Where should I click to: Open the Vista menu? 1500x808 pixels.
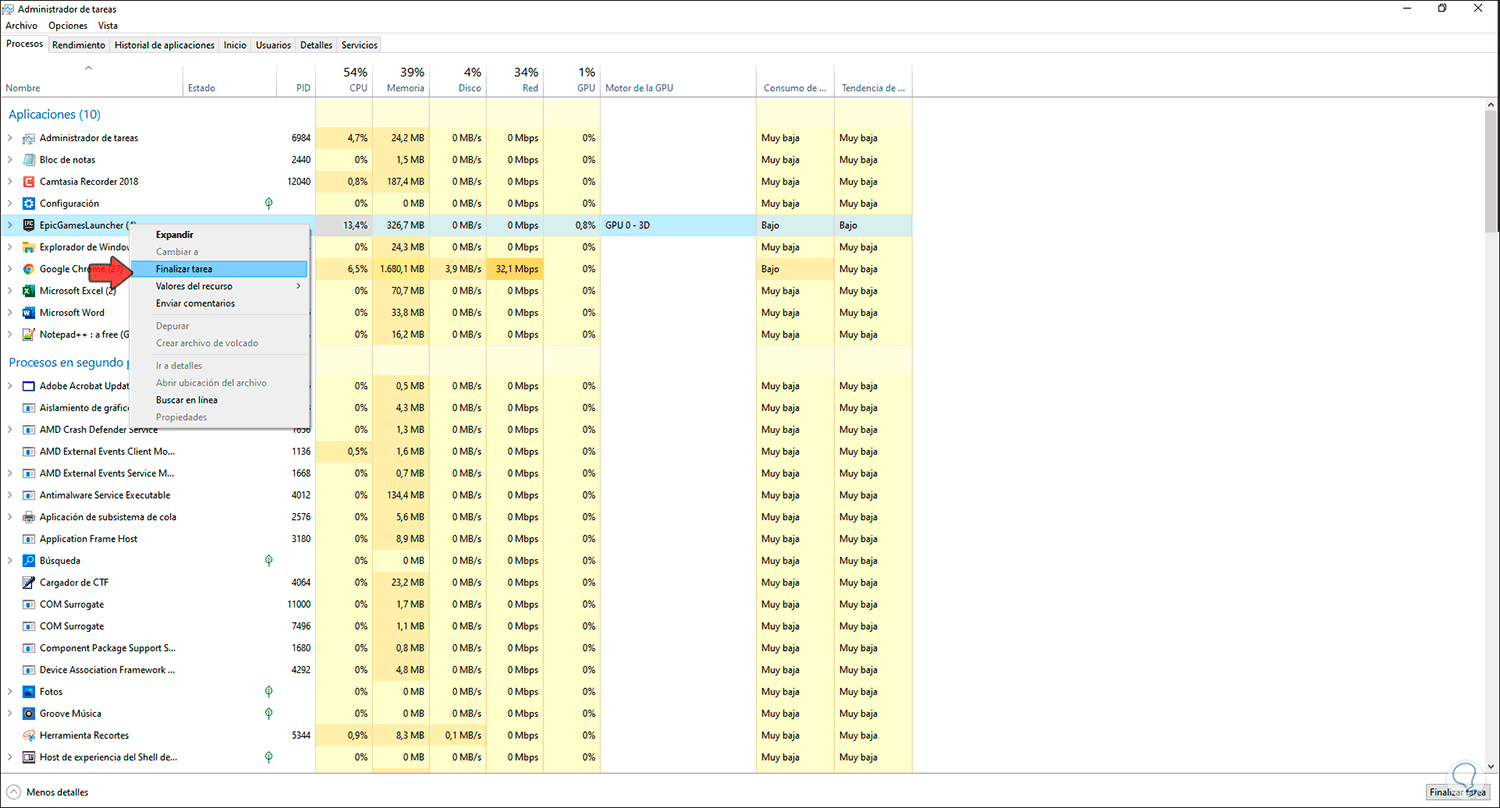(108, 26)
